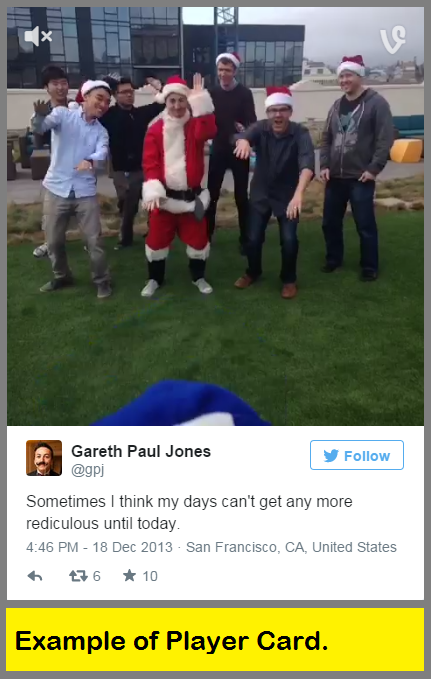
Task: Unmute the Vine video sound
Action: pos(38,36)
